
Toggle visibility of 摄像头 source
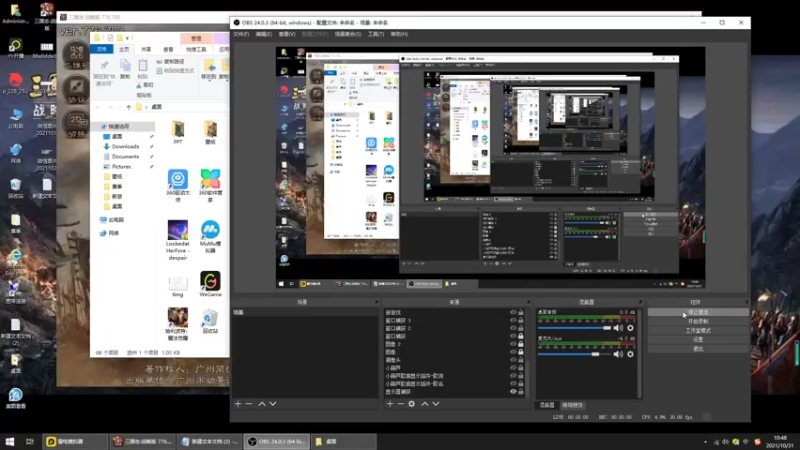(x=513, y=360)
